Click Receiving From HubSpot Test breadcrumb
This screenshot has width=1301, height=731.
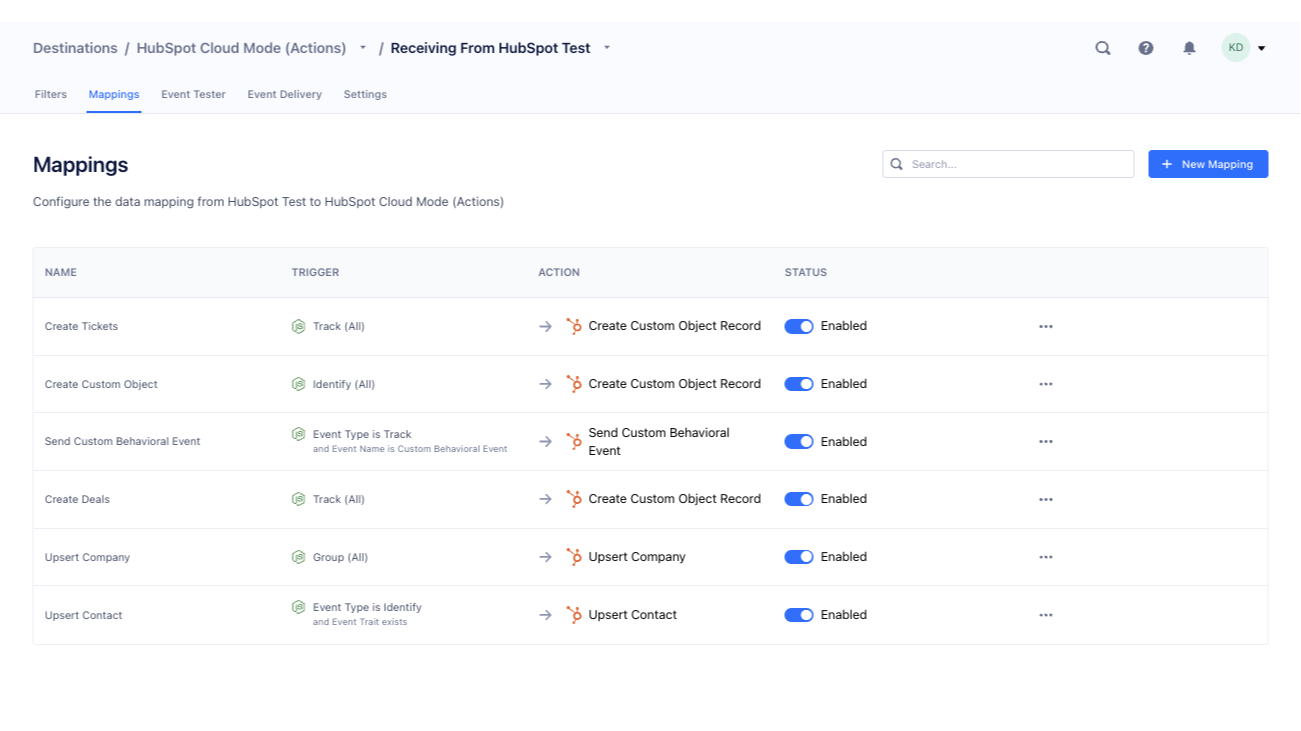click(490, 48)
